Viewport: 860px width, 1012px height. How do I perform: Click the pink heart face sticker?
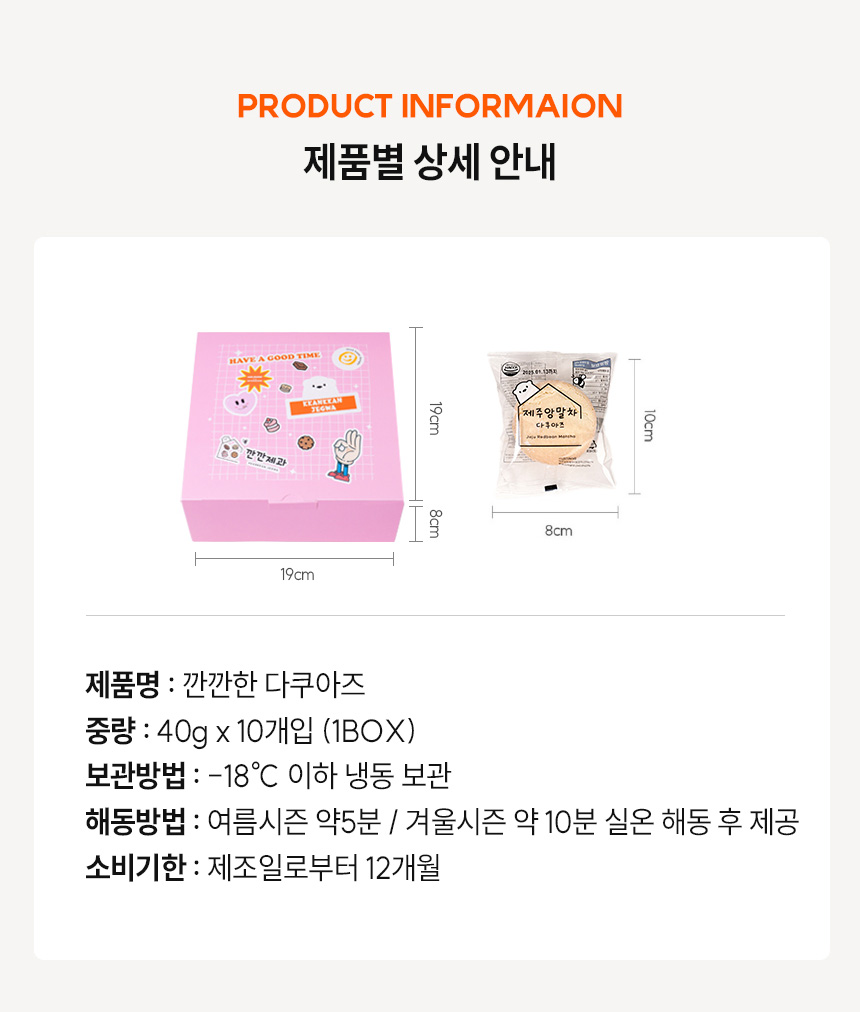(x=240, y=403)
